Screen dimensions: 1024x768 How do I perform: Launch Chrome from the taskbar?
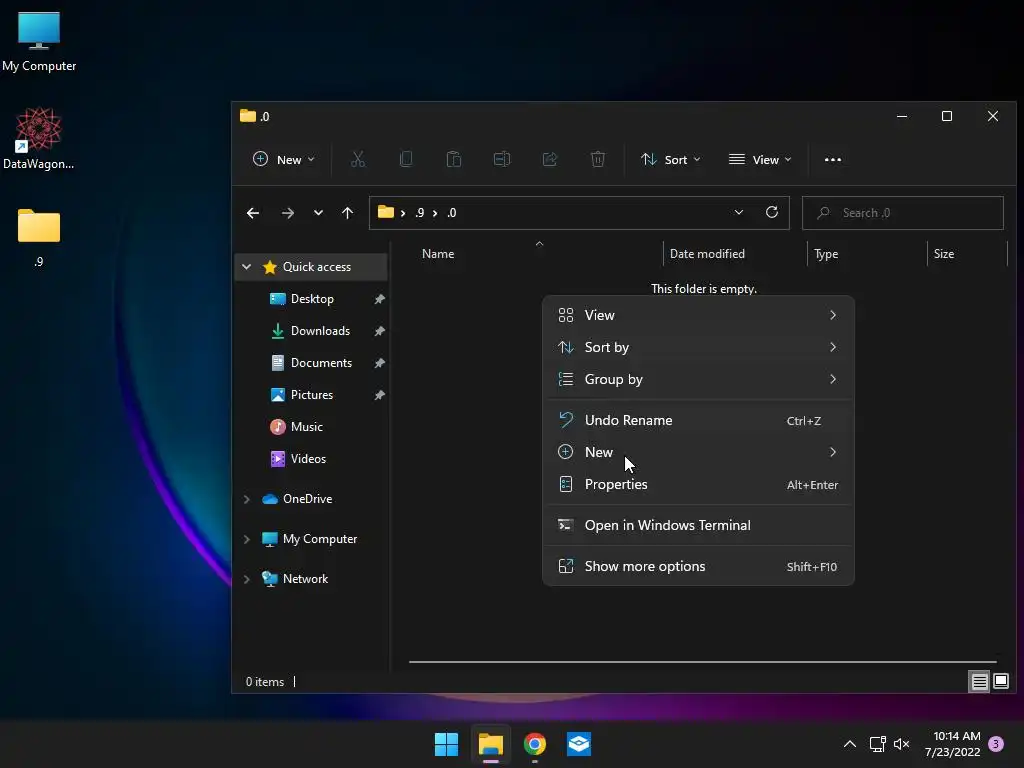click(535, 744)
